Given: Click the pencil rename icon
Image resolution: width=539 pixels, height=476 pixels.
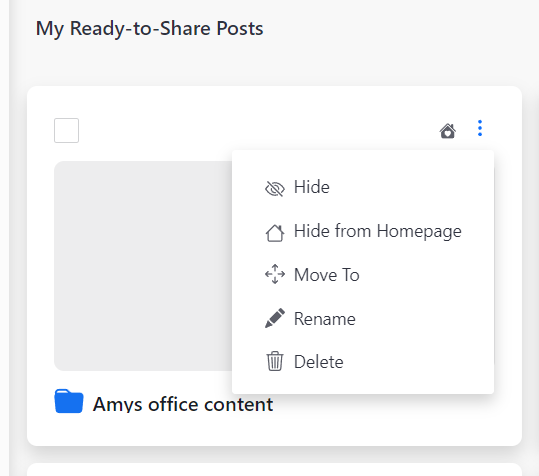Looking at the screenshot, I should (275, 318).
